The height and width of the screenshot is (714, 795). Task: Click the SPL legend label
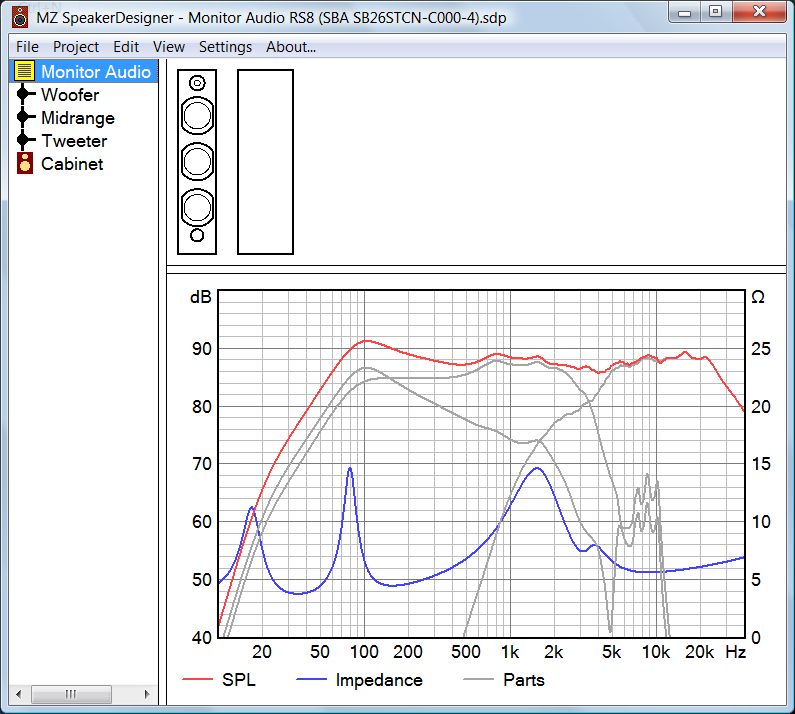click(239, 680)
